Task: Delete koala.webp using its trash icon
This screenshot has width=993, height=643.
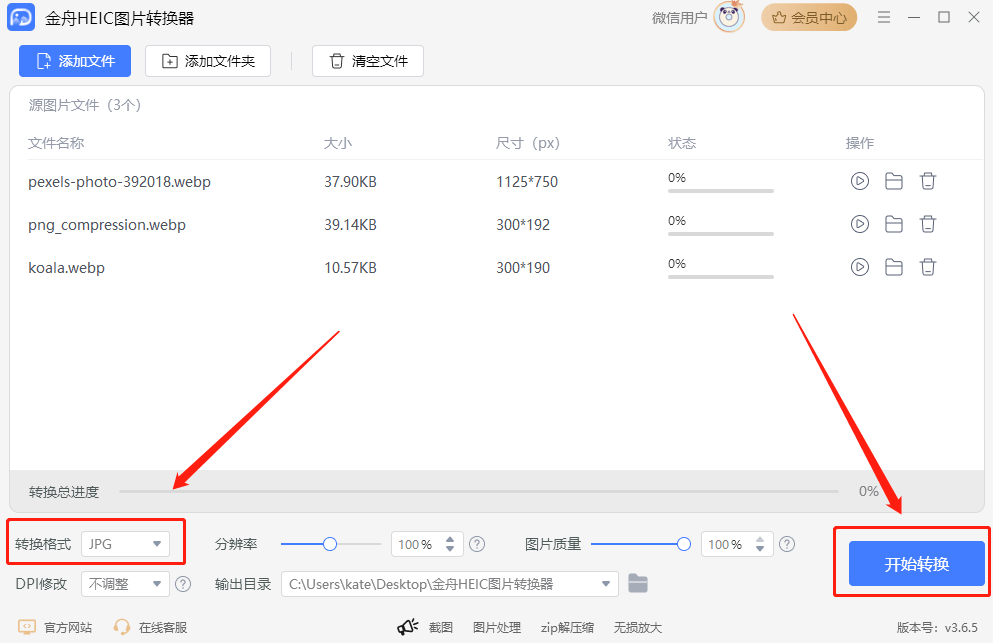Action: pos(927,267)
